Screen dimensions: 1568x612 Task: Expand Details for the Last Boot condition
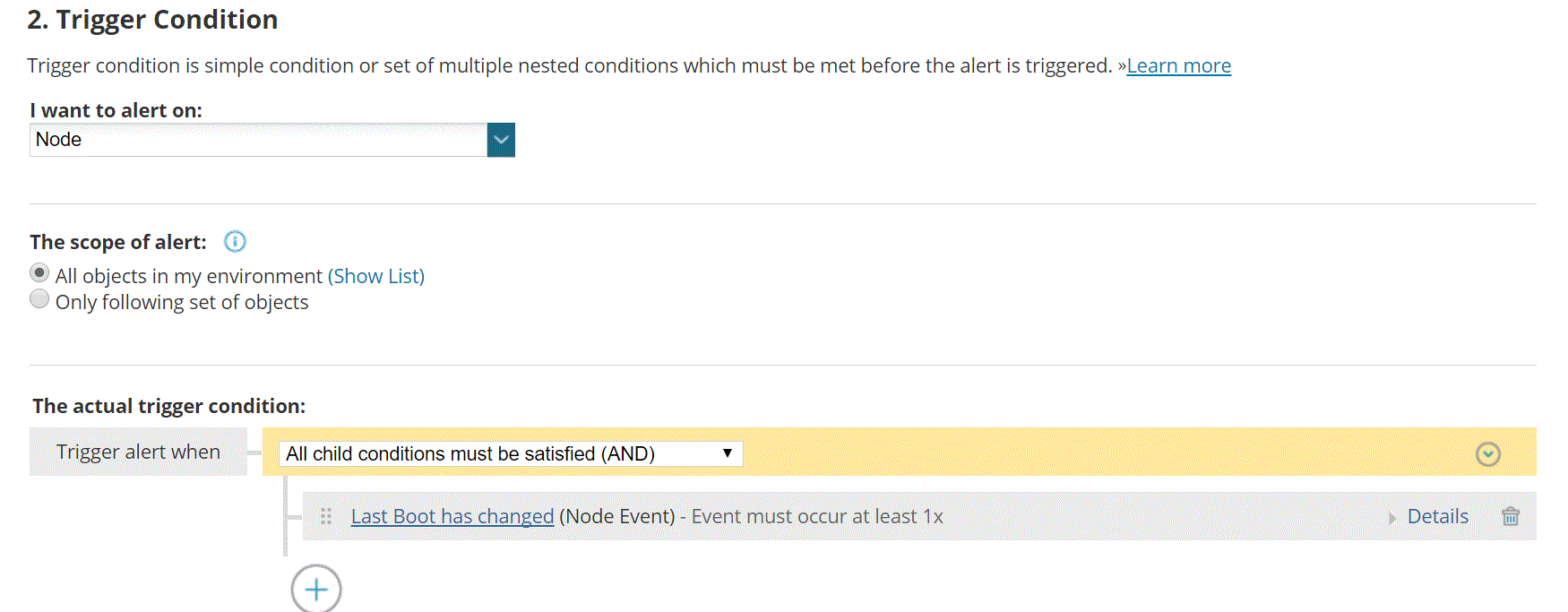(1438, 516)
